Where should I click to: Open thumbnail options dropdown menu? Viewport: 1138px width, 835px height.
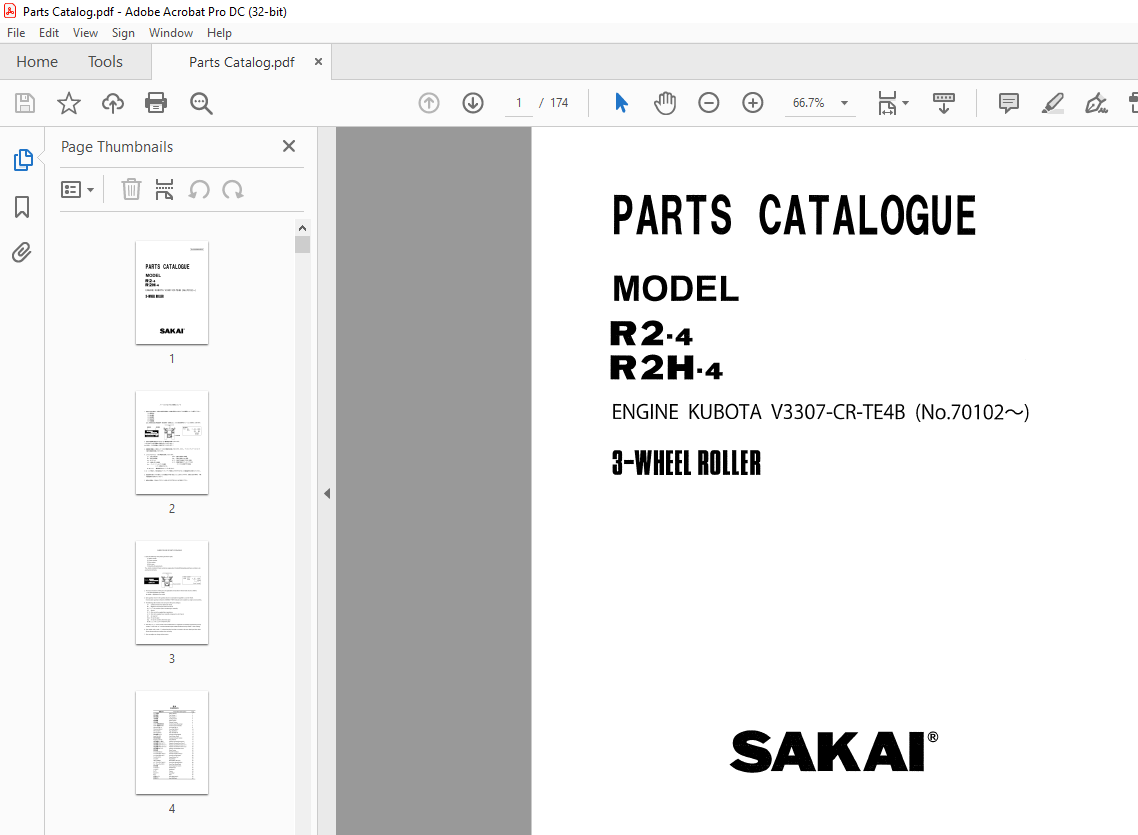pos(77,189)
